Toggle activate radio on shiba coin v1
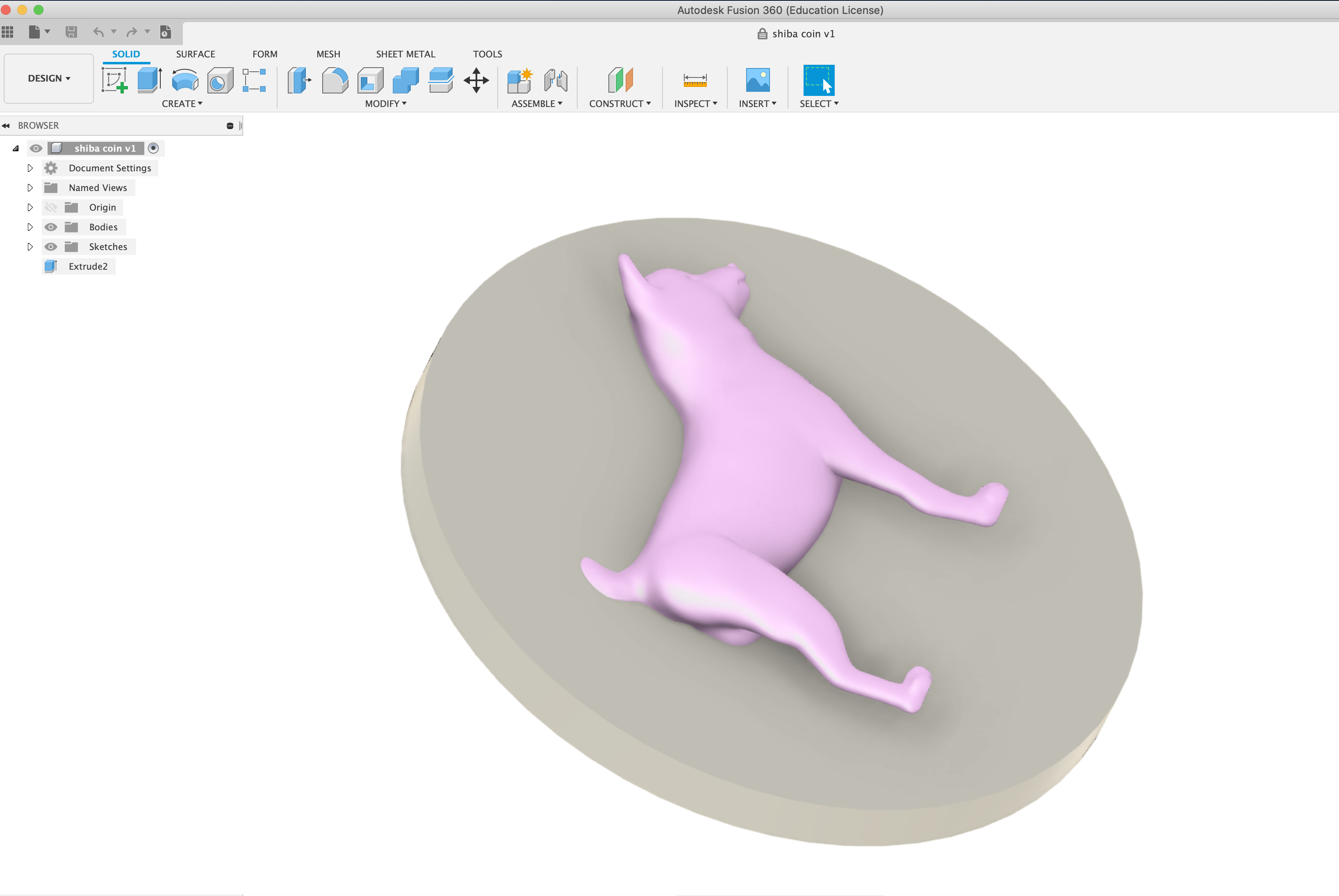This screenshot has height=896, width=1339. 153,148
